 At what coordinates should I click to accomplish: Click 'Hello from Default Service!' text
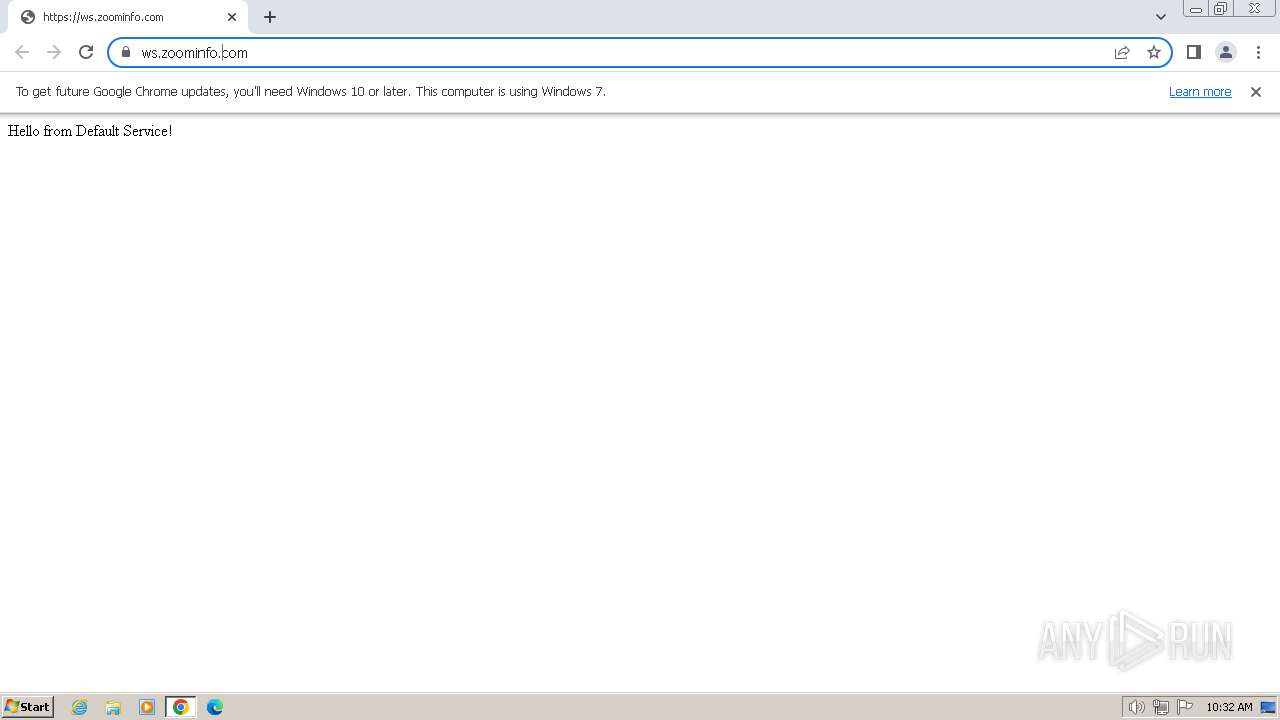click(x=90, y=131)
